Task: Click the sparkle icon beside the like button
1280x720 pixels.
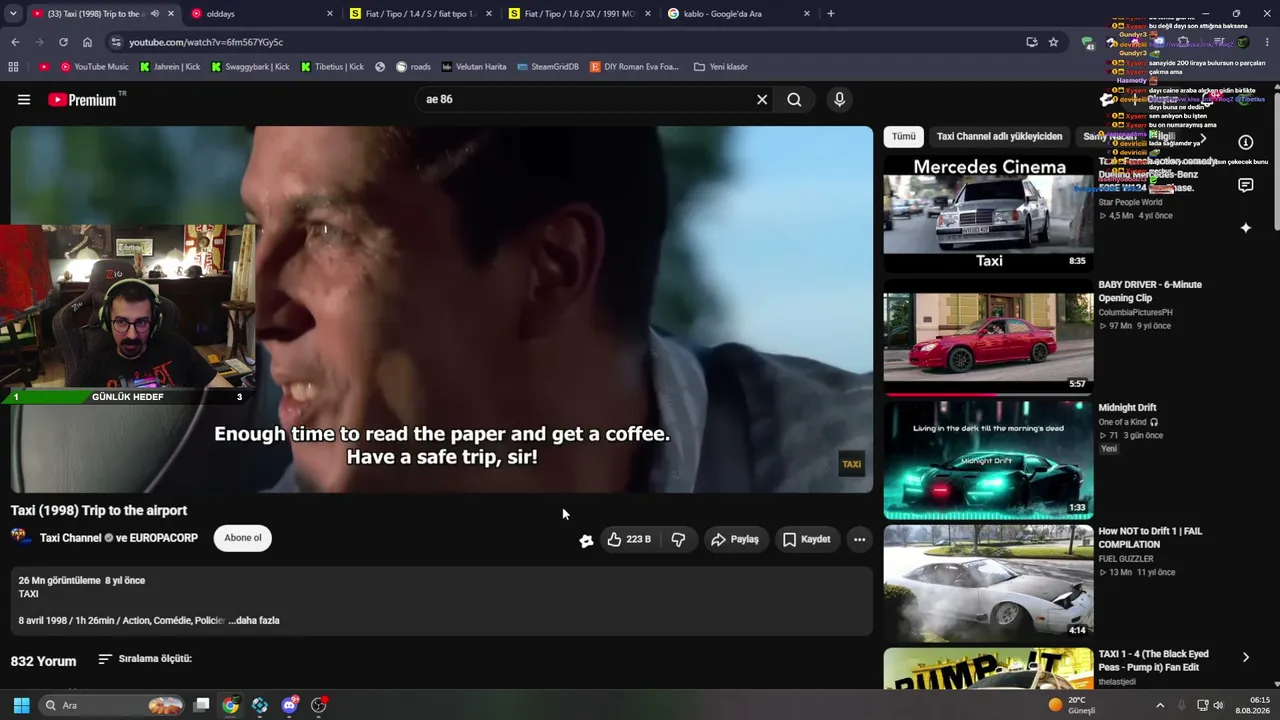Action: click(x=586, y=540)
